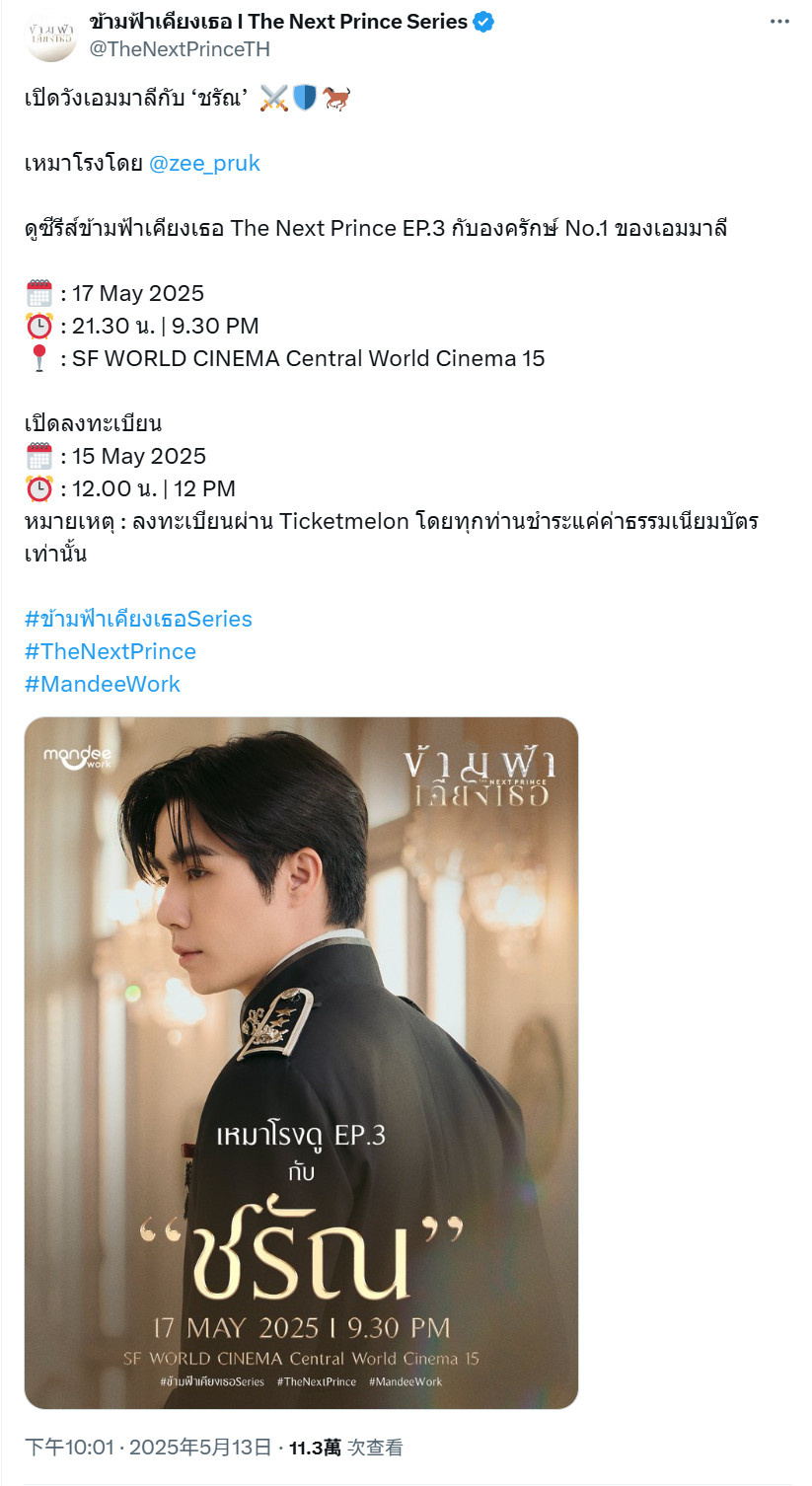The height and width of the screenshot is (1486, 812).
Task: Click the red location pin emoji
Action: (38, 358)
